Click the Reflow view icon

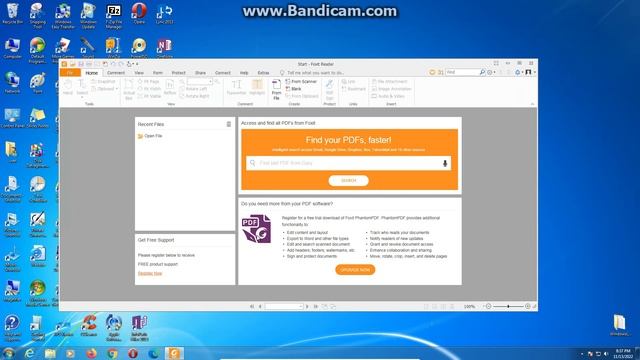[x=170, y=87]
